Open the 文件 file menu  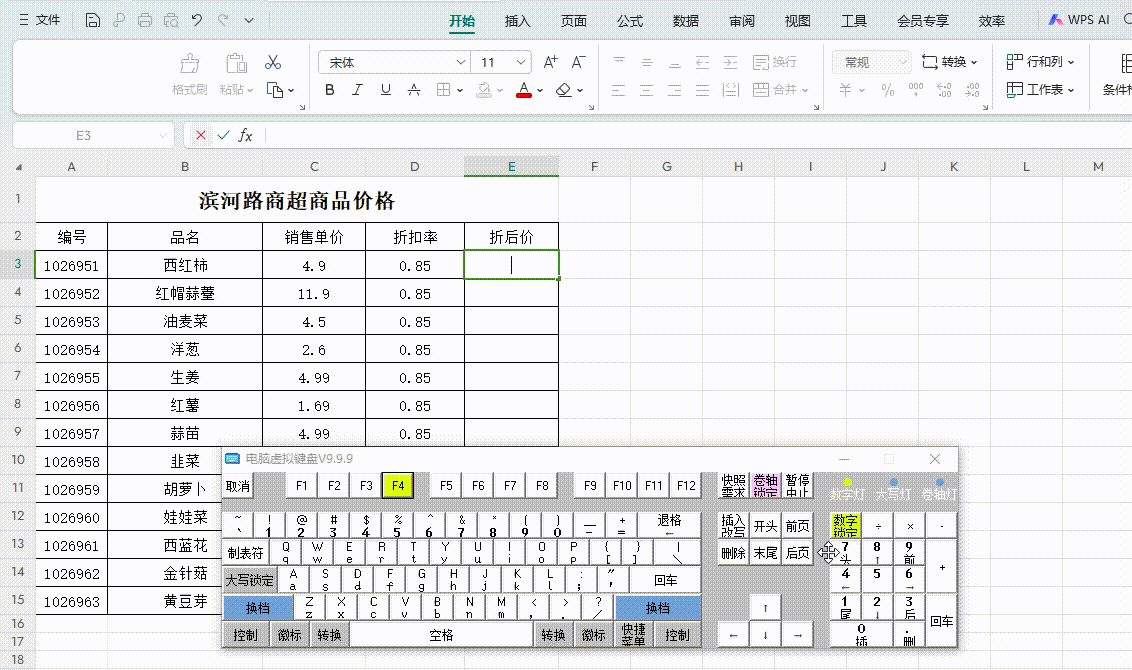point(40,20)
